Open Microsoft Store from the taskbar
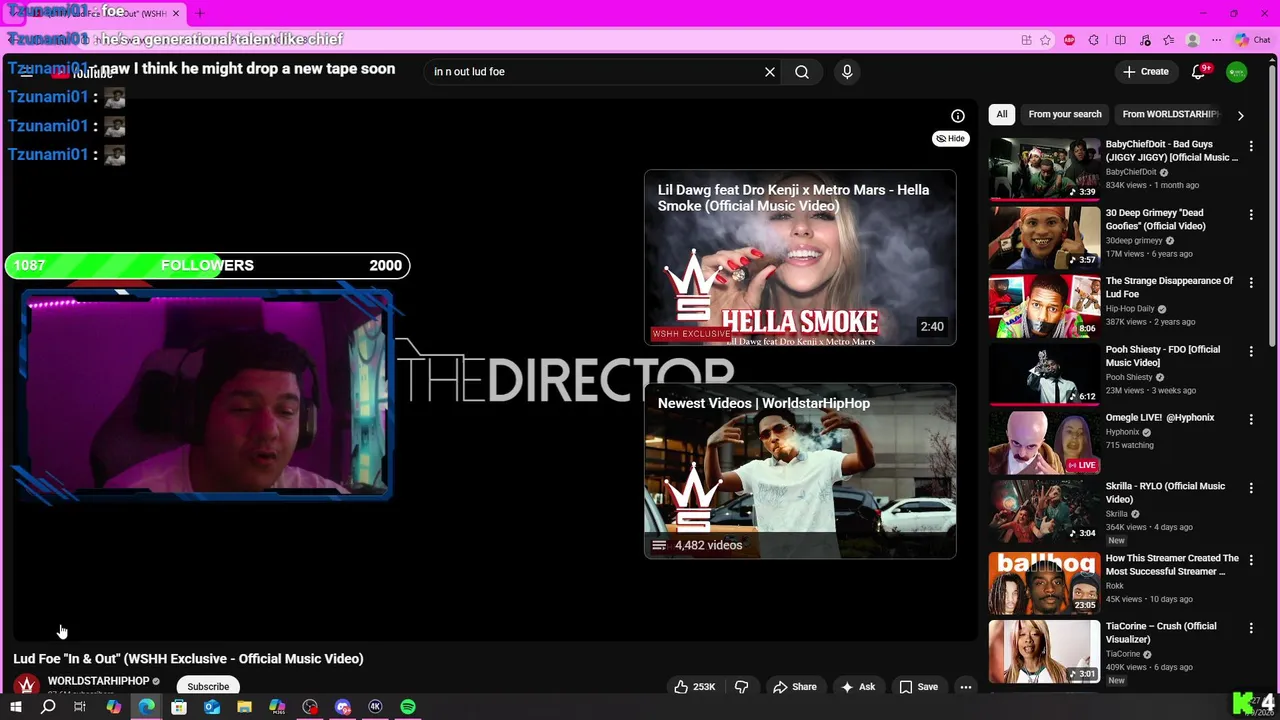Image resolution: width=1280 pixels, height=720 pixels. coord(179,707)
